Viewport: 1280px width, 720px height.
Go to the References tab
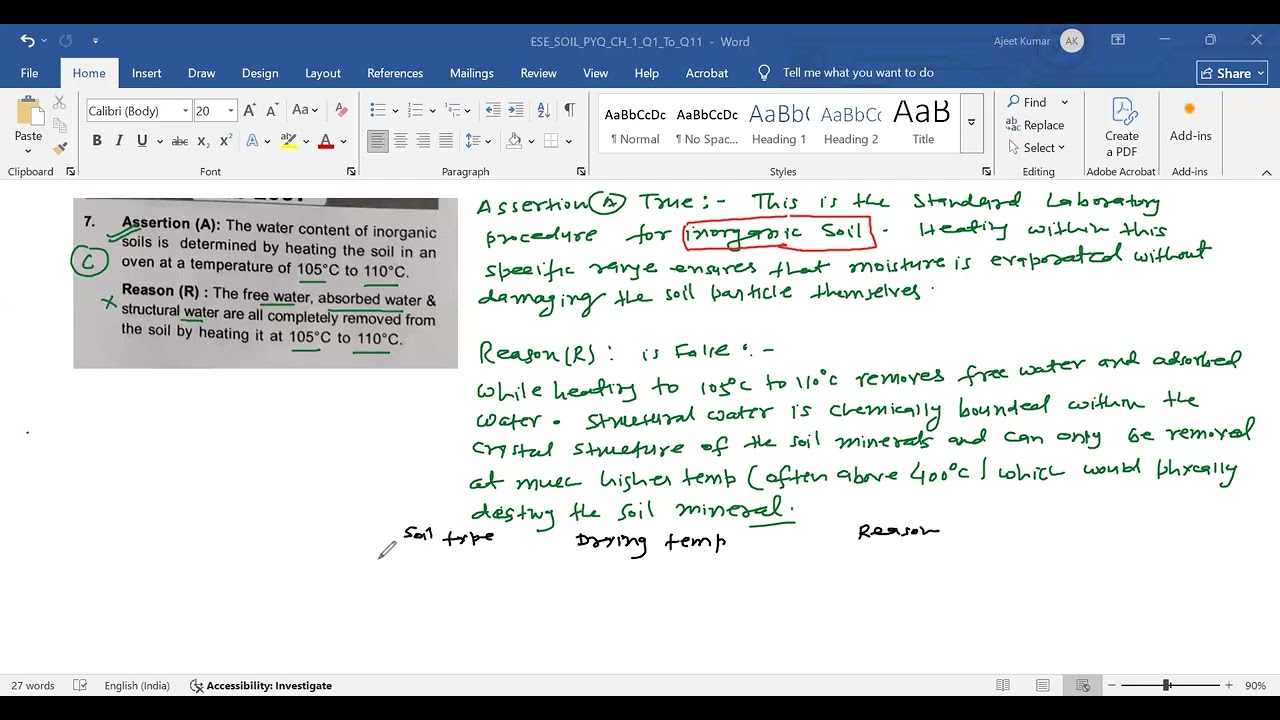[395, 73]
